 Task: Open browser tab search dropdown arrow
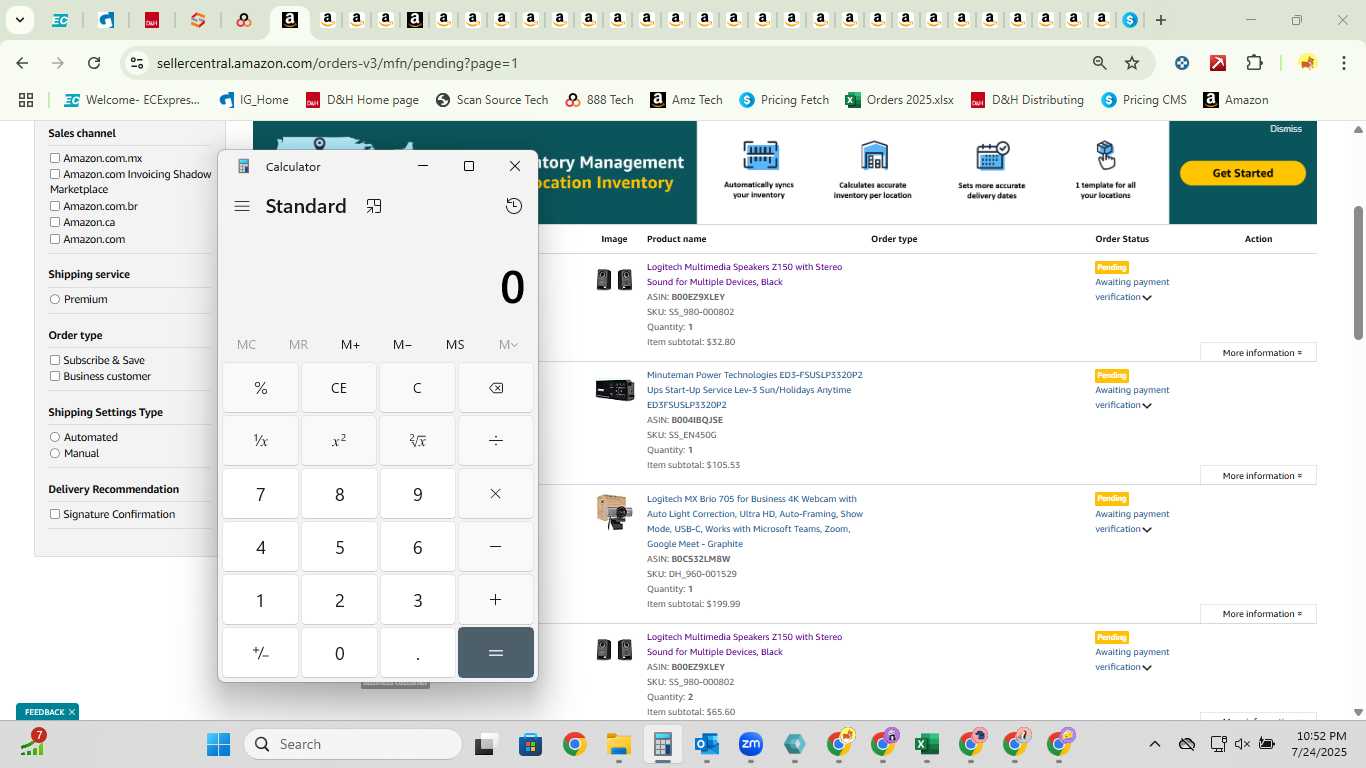[19, 20]
